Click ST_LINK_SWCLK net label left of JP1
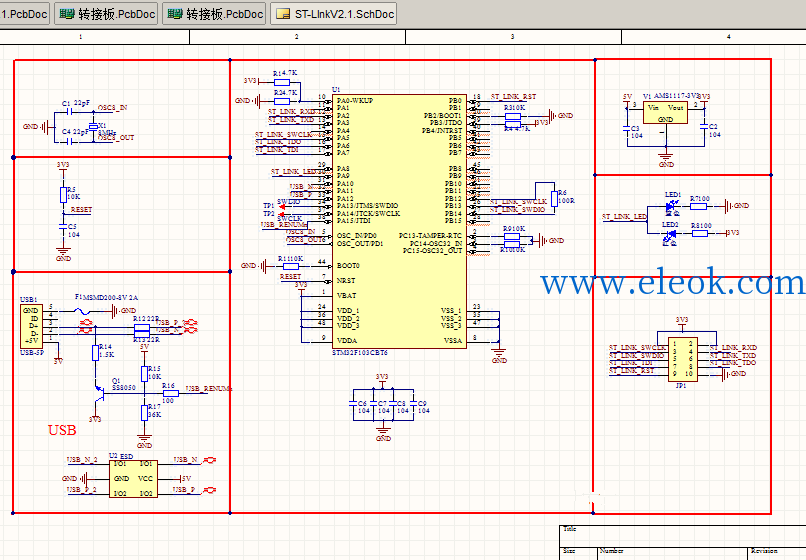The height and width of the screenshot is (560, 806). 637,348
